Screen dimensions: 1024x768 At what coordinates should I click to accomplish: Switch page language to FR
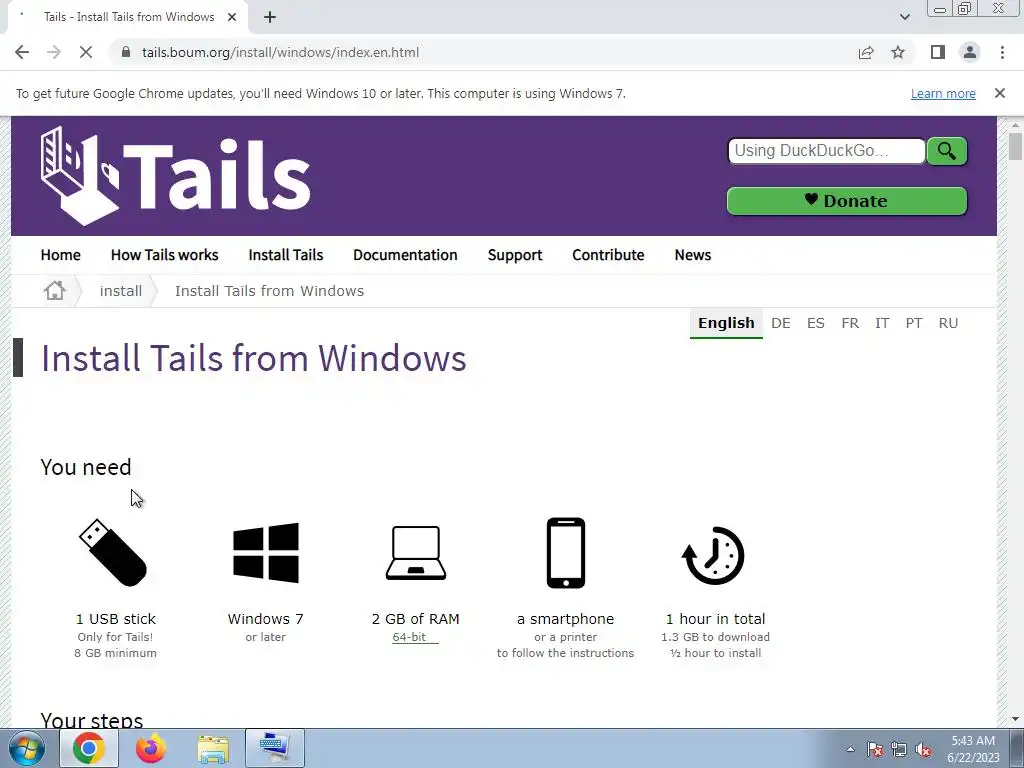(x=850, y=323)
